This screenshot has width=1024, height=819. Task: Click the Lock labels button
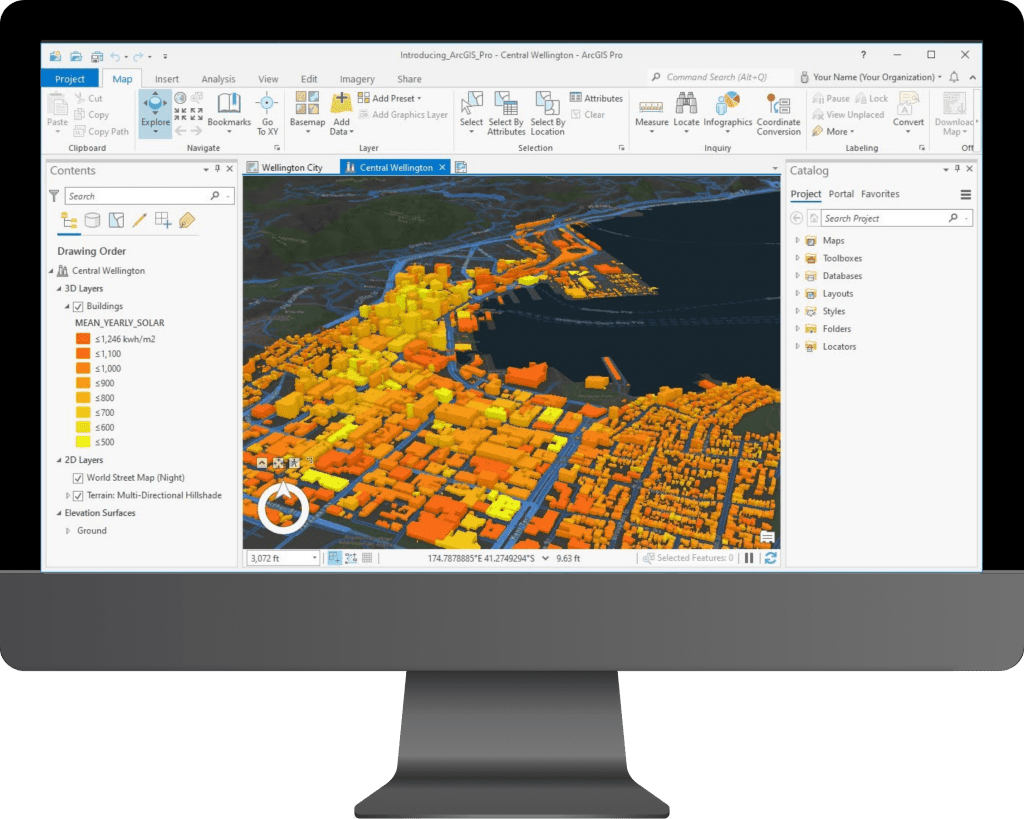click(872, 99)
